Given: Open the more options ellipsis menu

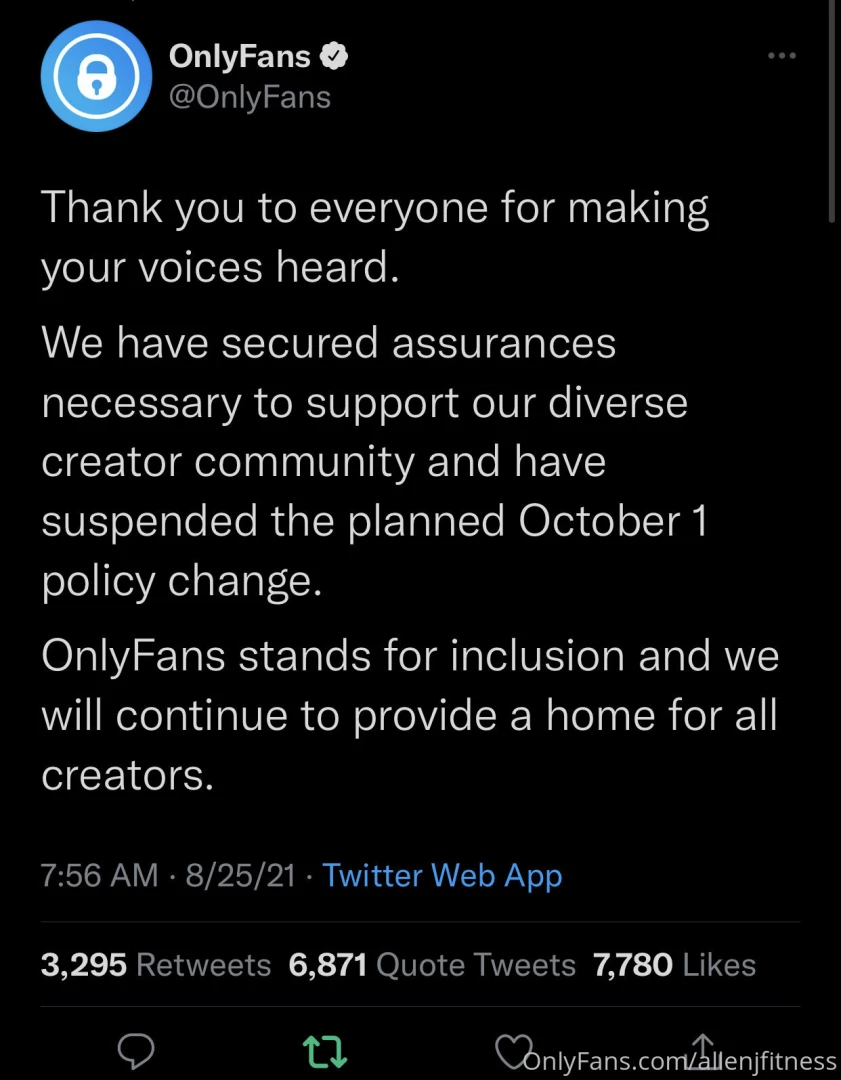Looking at the screenshot, I should pos(781,56).
